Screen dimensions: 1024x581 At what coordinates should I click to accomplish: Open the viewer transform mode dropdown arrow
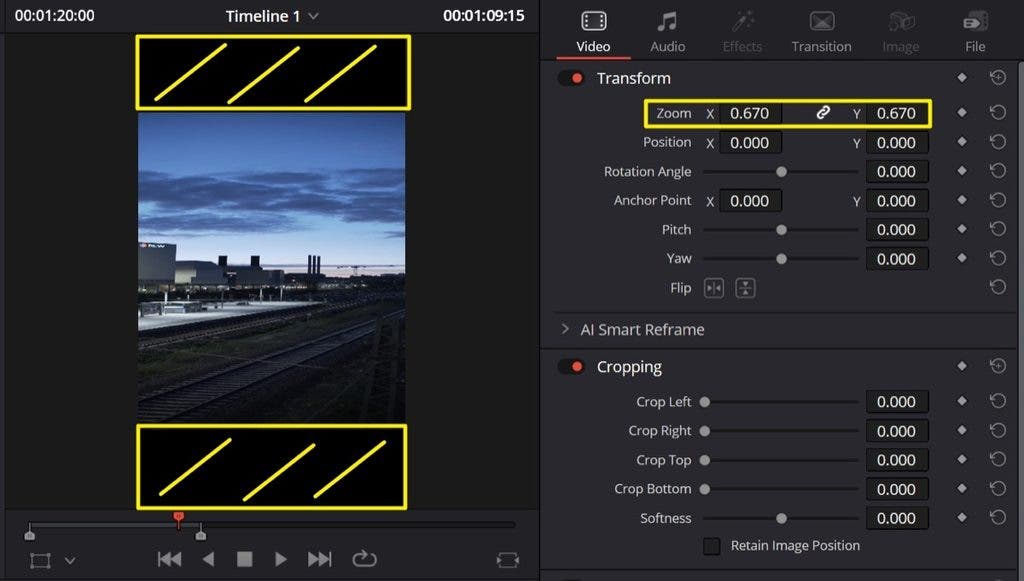point(70,560)
